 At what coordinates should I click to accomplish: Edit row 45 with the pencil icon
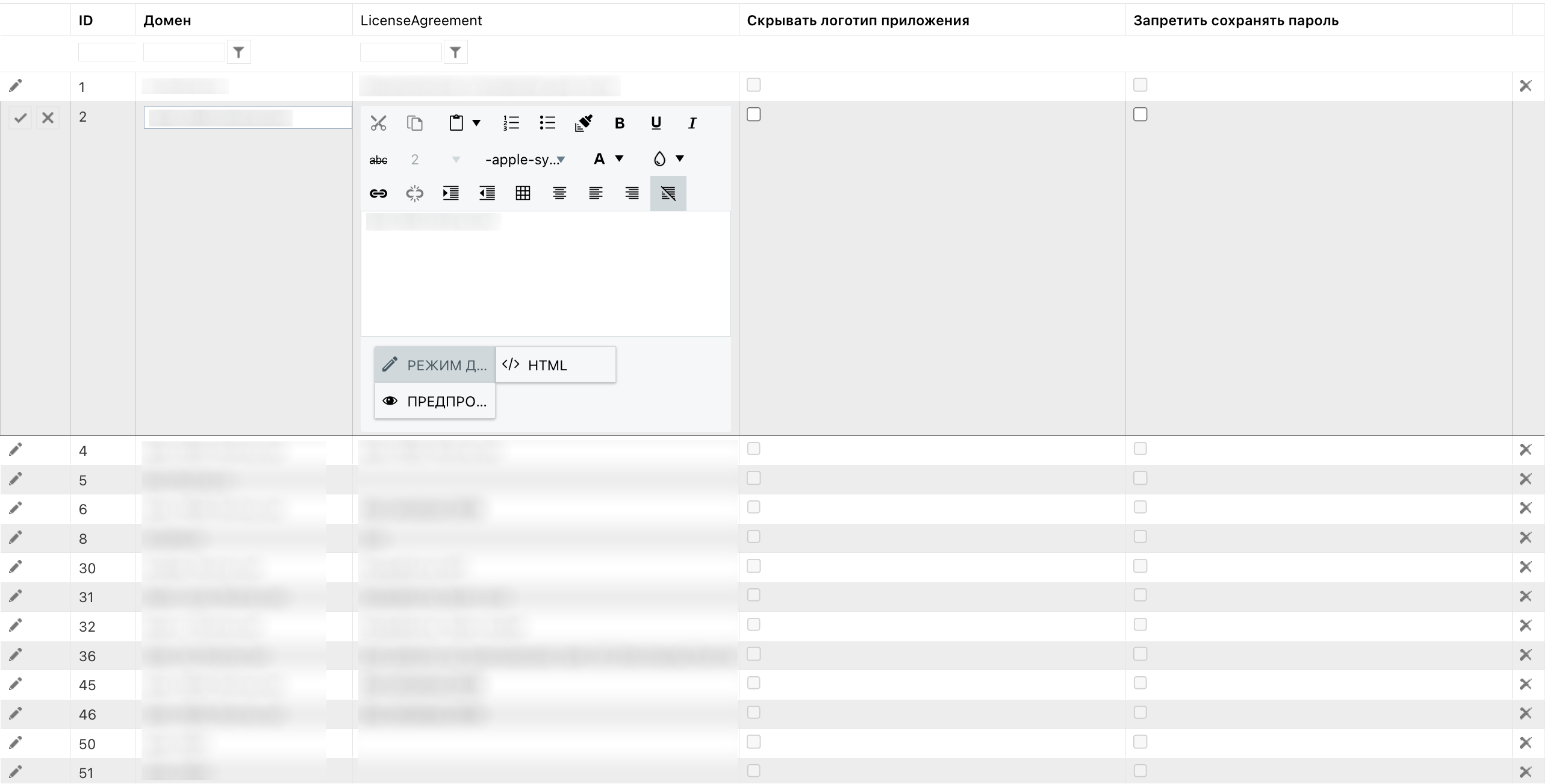[x=16, y=684]
